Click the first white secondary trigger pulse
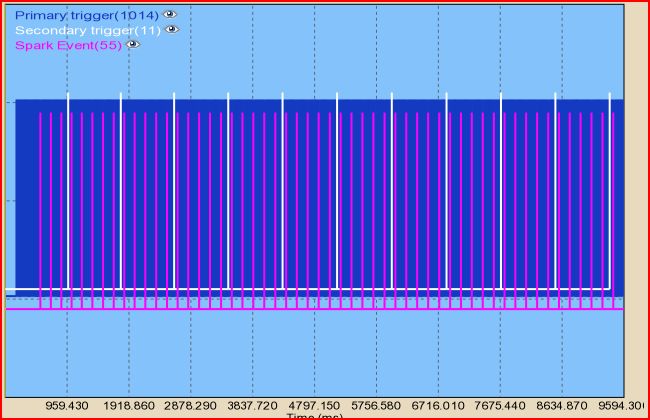Screen dimensions: 650x420 [68, 190]
